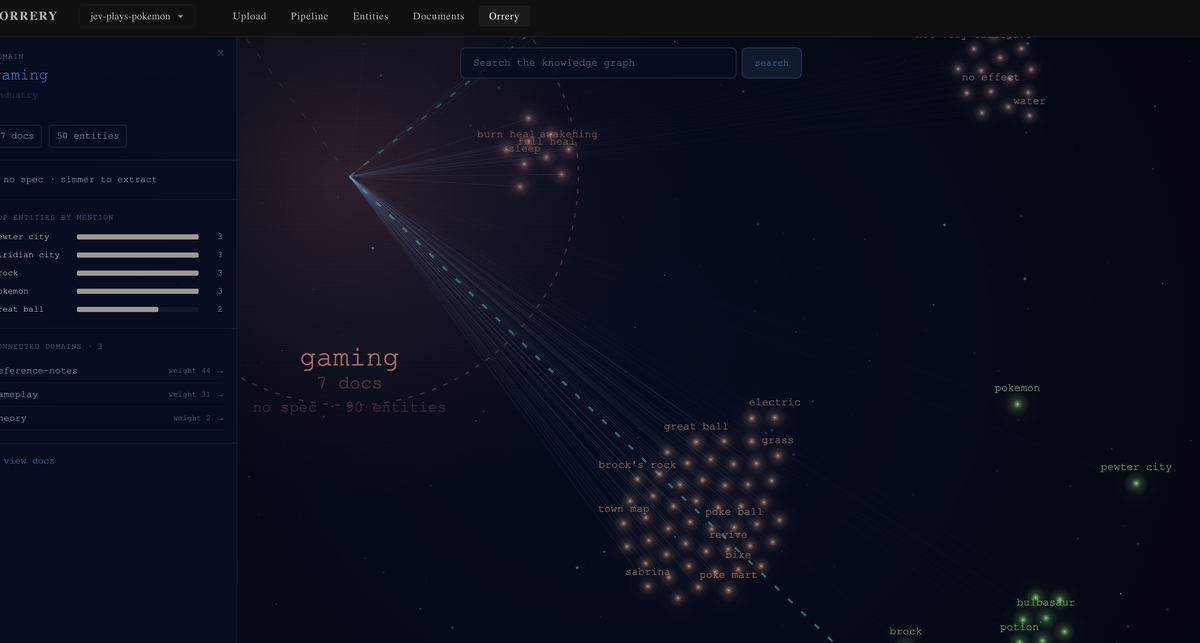This screenshot has height=643, width=1200.
Task: Open the jev-plays-pokemon project dropdown
Action: click(137, 16)
